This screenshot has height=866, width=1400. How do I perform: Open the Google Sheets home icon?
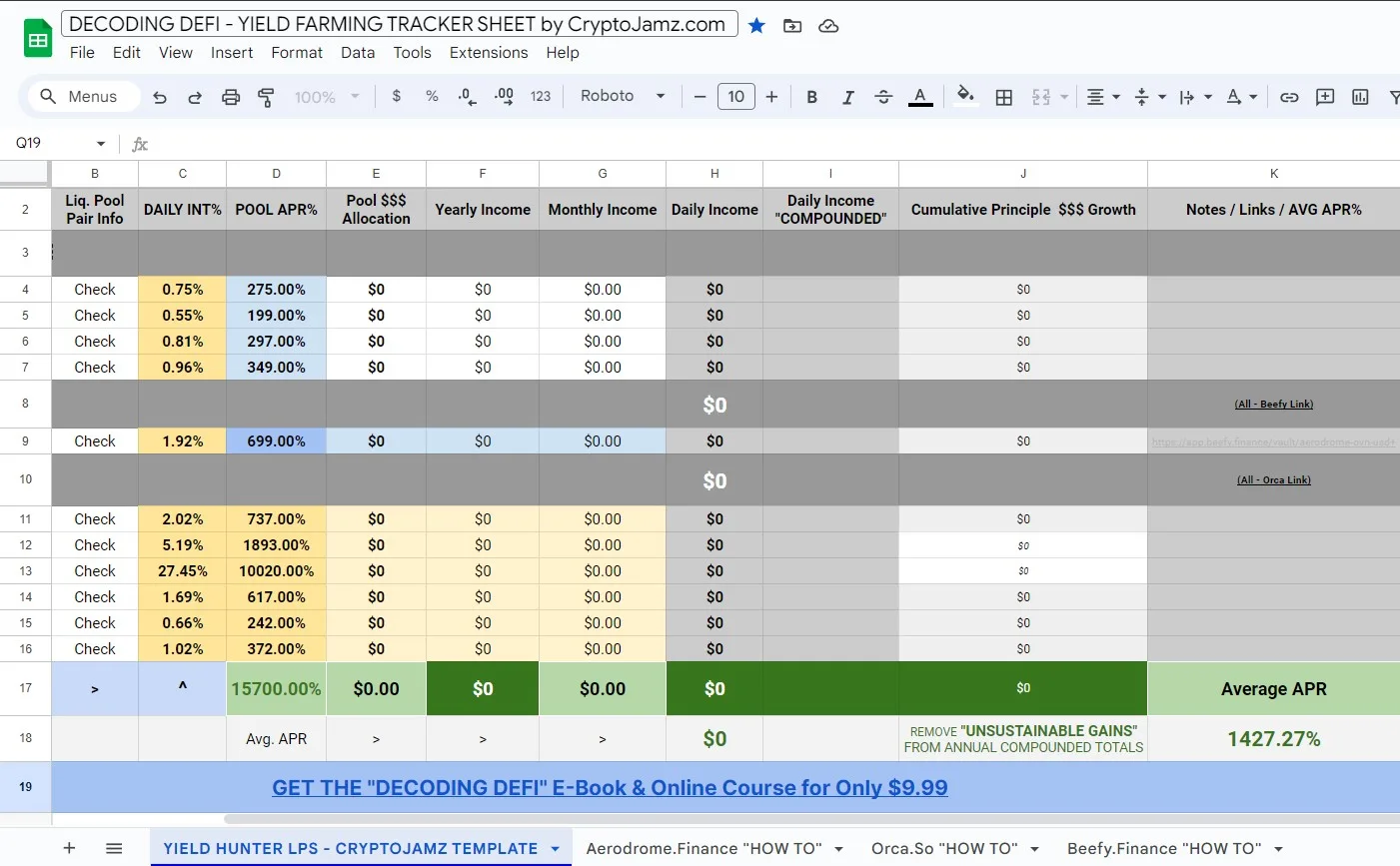(38, 39)
